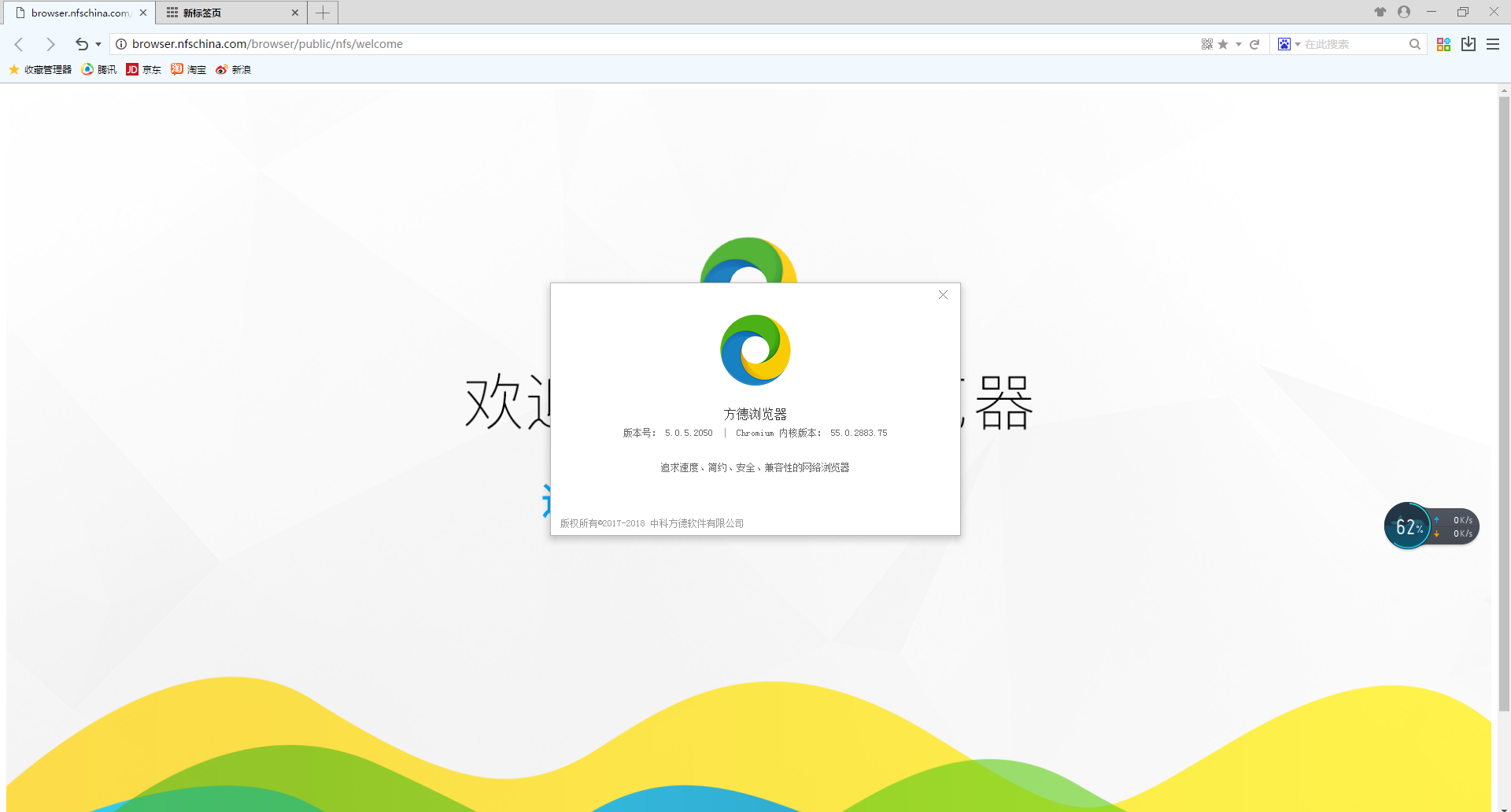Open the 新浪 bookmark

point(233,69)
